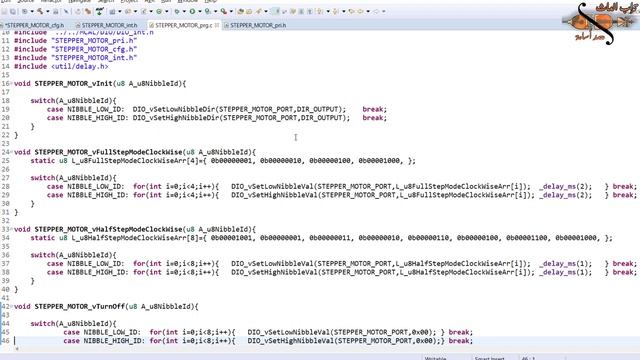640x360 pixels.
Task: Click the STEPPER_MOTOR_vInit function name
Action: pyautogui.click(x=73, y=84)
